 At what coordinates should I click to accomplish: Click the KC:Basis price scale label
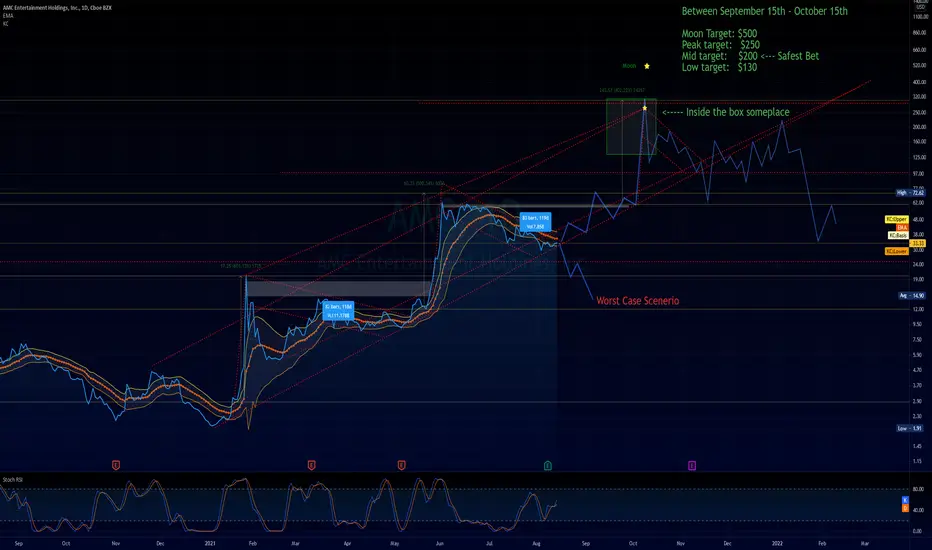898,235
